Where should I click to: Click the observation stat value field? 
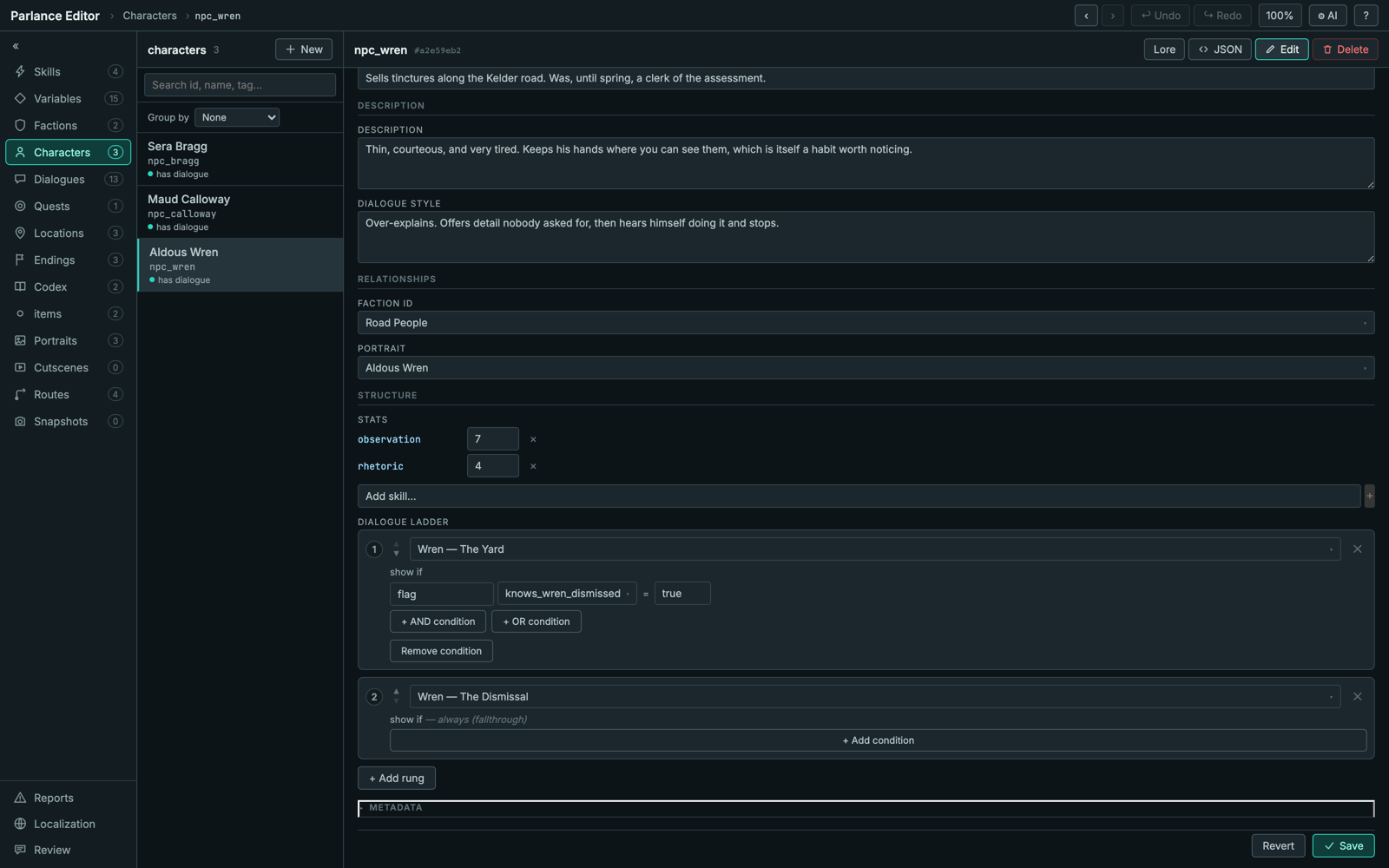pyautogui.click(x=493, y=439)
